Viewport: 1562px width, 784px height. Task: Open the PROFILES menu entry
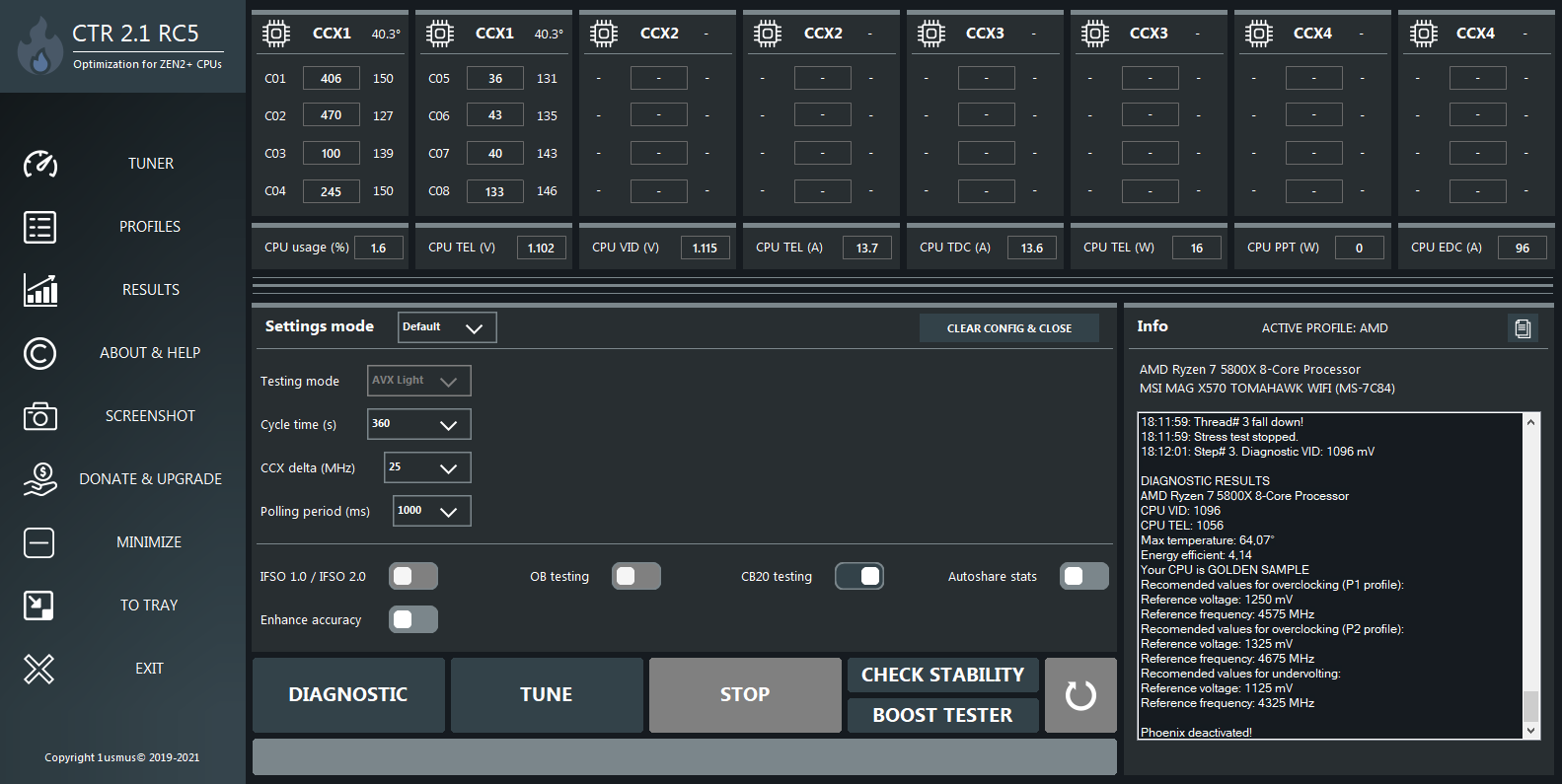pos(150,227)
